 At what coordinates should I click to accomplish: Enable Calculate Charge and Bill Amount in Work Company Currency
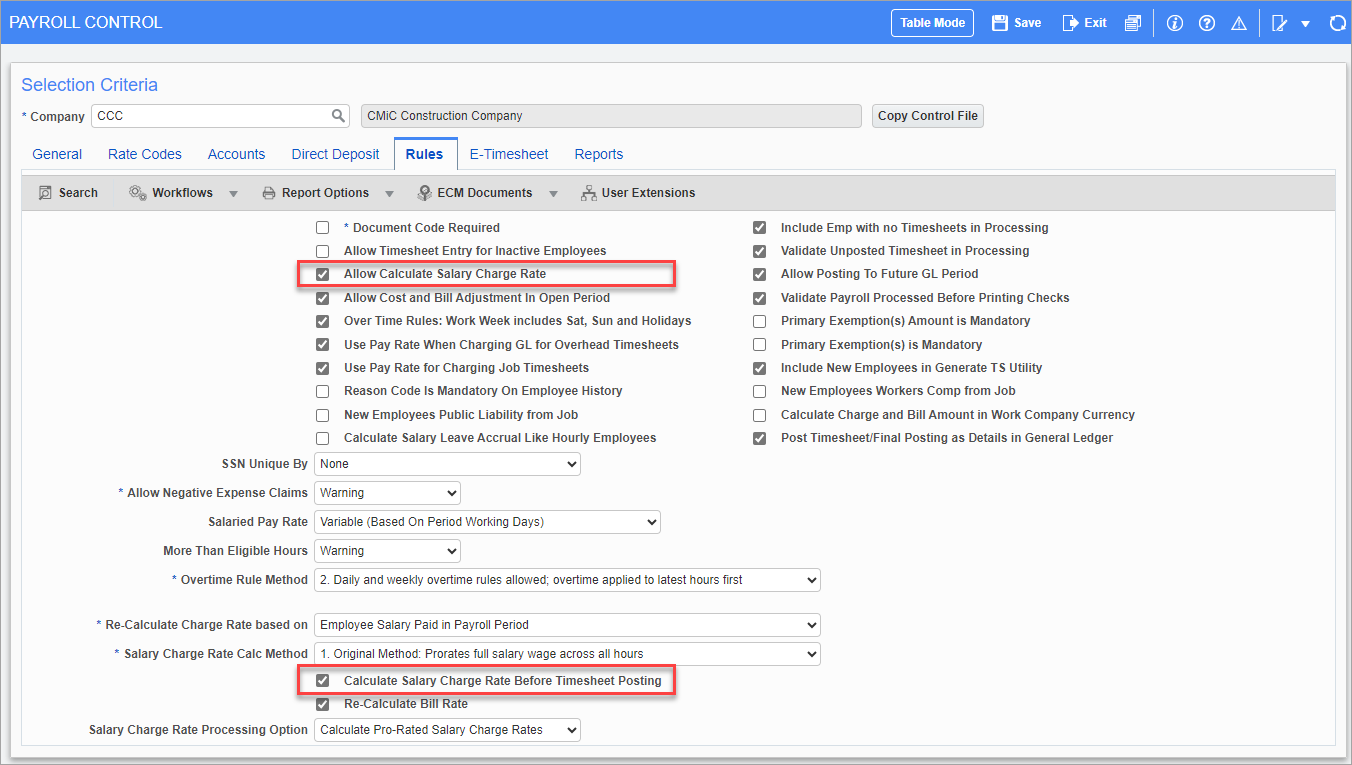(x=760, y=415)
